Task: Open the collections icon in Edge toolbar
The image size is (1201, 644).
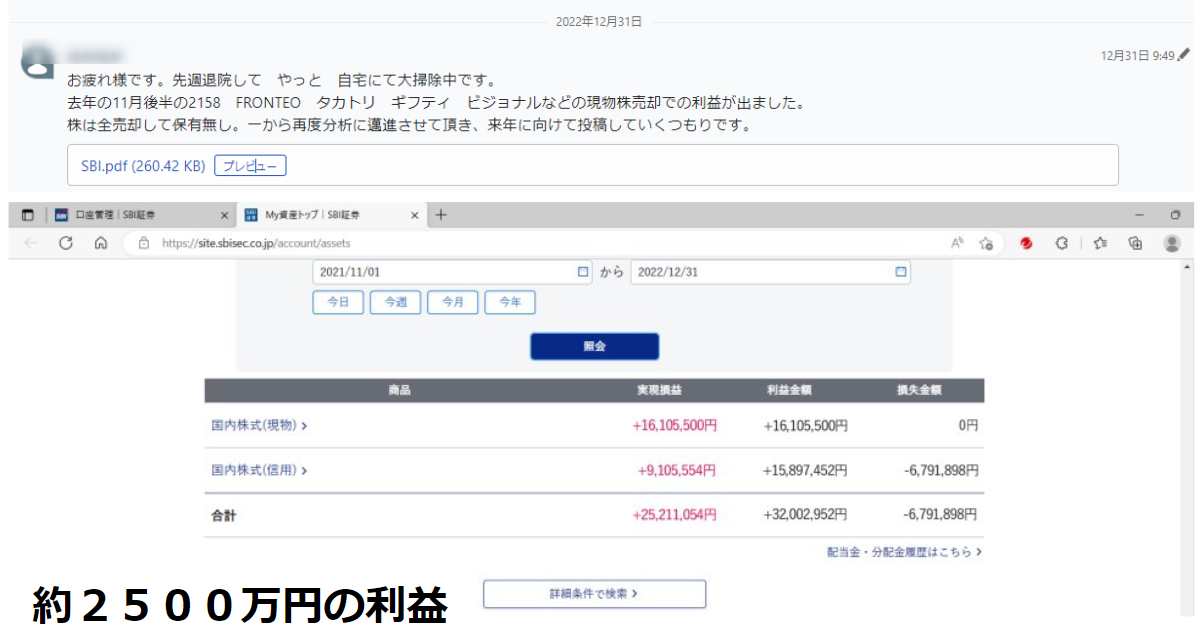Action: 1135,243
